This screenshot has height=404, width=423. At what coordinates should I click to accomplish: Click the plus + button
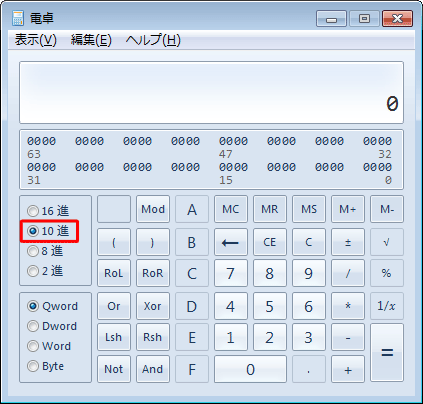pos(348,369)
